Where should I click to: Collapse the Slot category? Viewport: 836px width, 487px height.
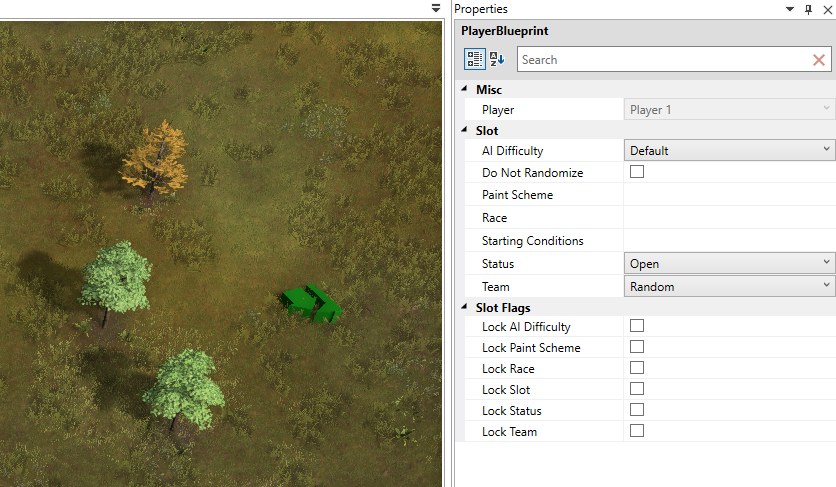click(x=464, y=130)
